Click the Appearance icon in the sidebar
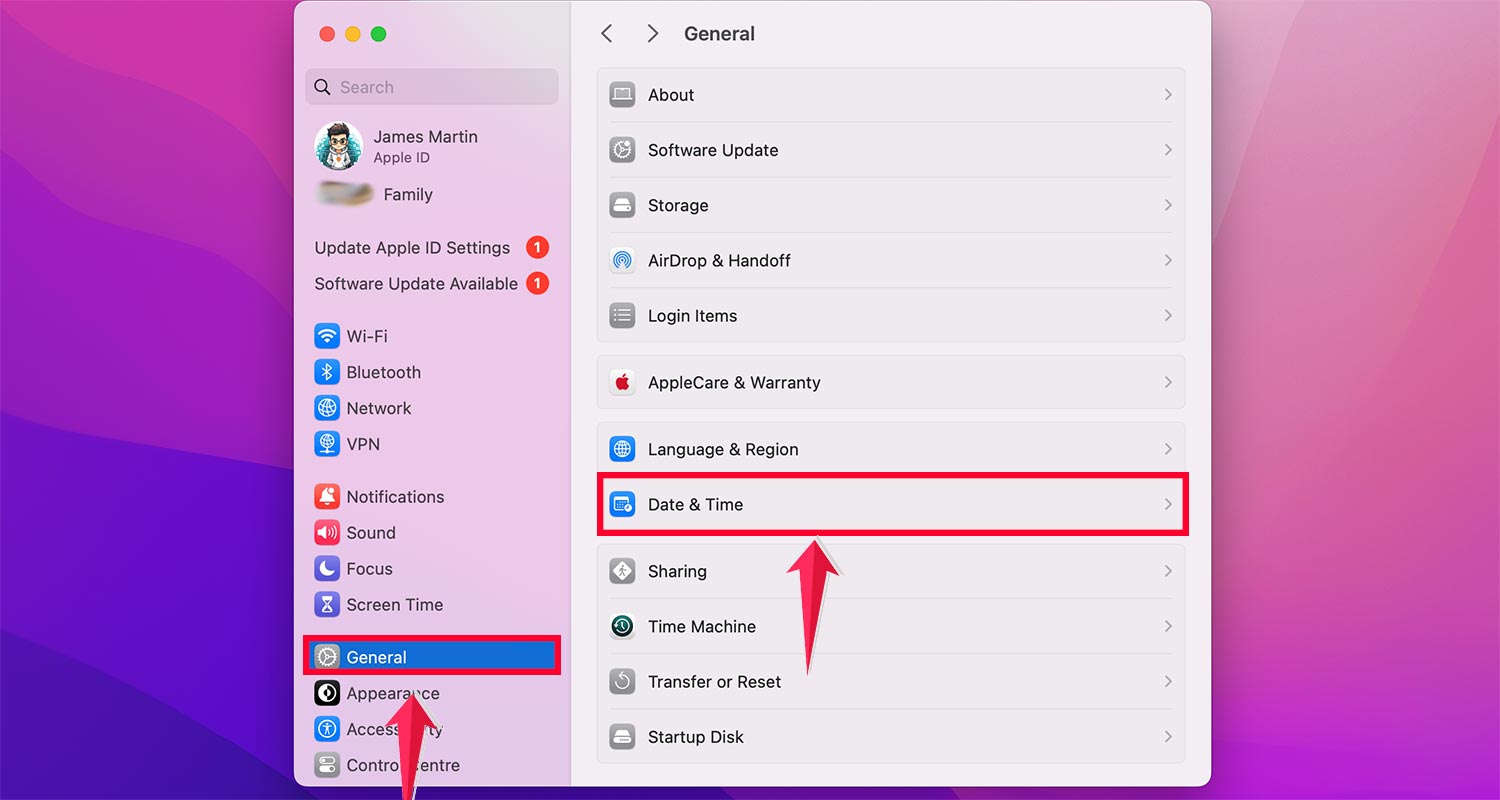The height and width of the screenshot is (800, 1500). [328, 693]
